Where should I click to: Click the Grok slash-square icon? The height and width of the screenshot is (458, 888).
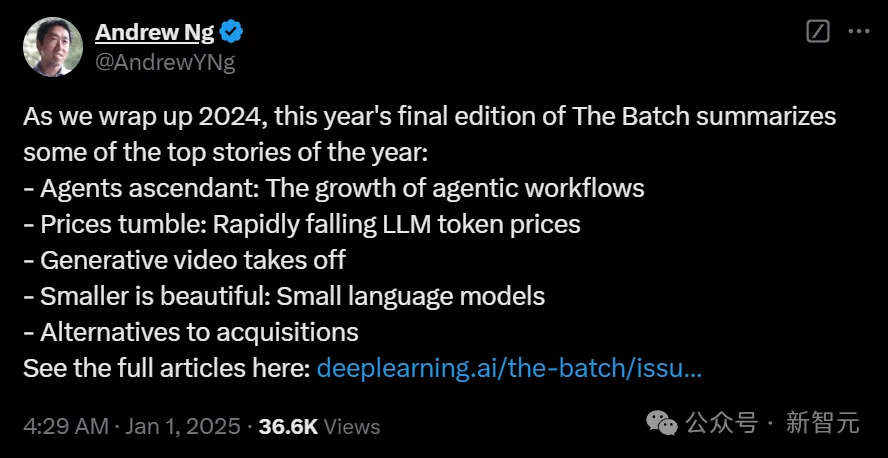click(x=817, y=32)
